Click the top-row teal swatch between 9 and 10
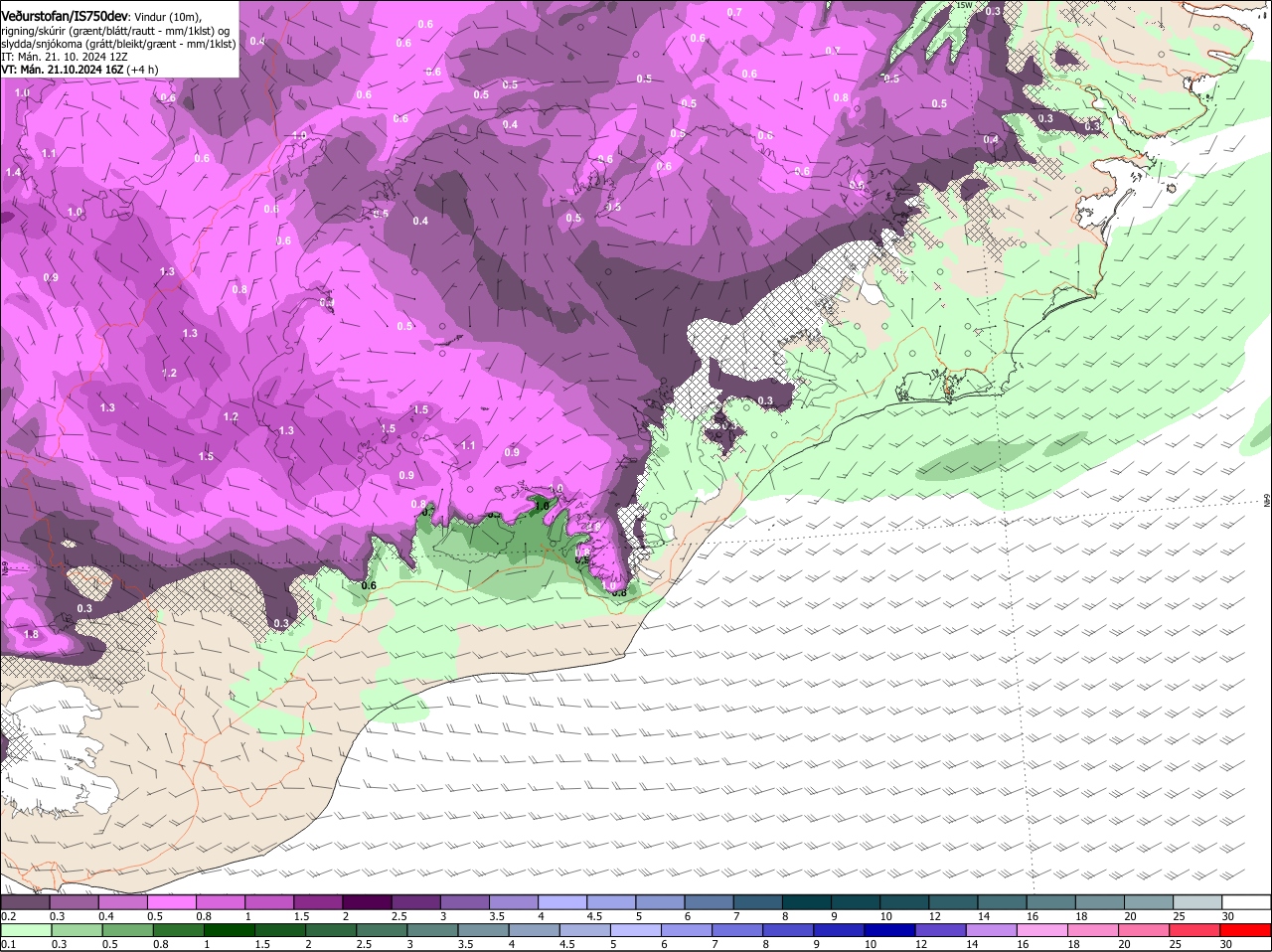1272x952 pixels. [857, 902]
